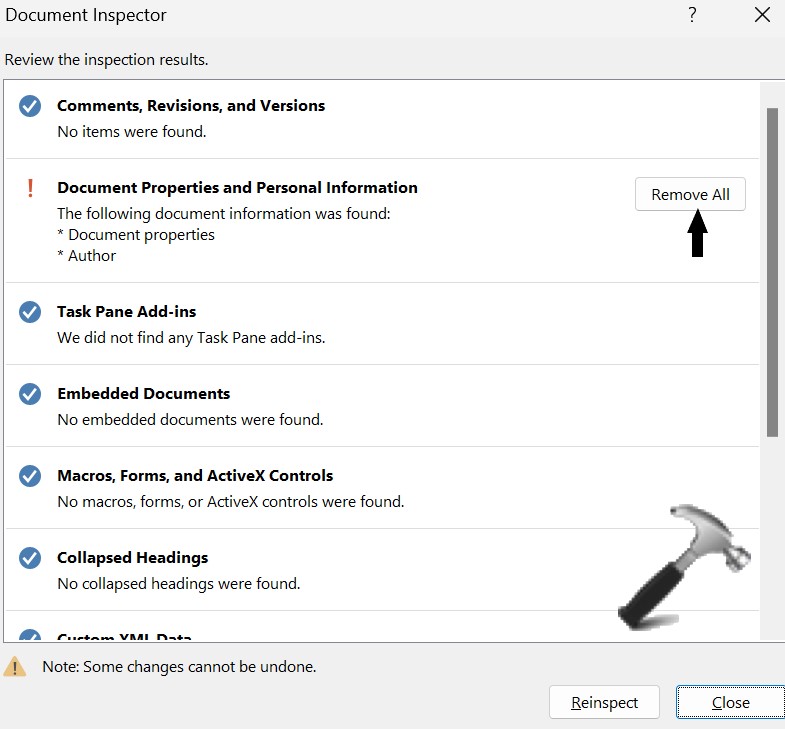This screenshot has height=729, width=785.
Task: Open help with the question mark button
Action: pyautogui.click(x=692, y=15)
